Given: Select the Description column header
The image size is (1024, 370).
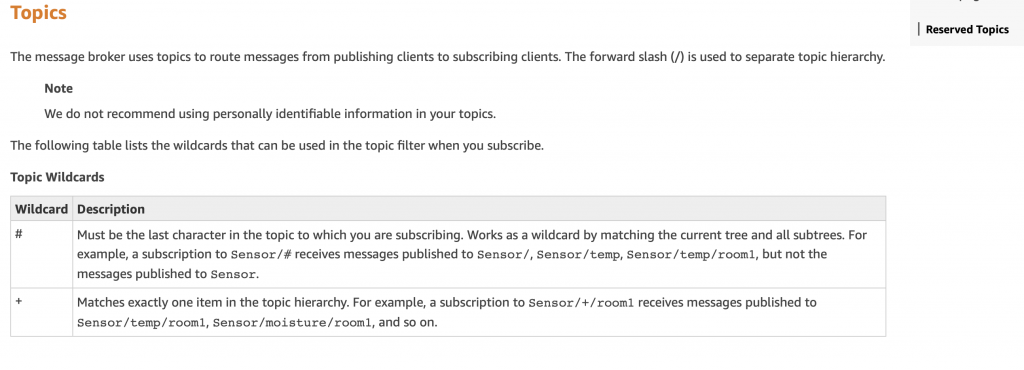Looking at the screenshot, I should tap(111, 209).
